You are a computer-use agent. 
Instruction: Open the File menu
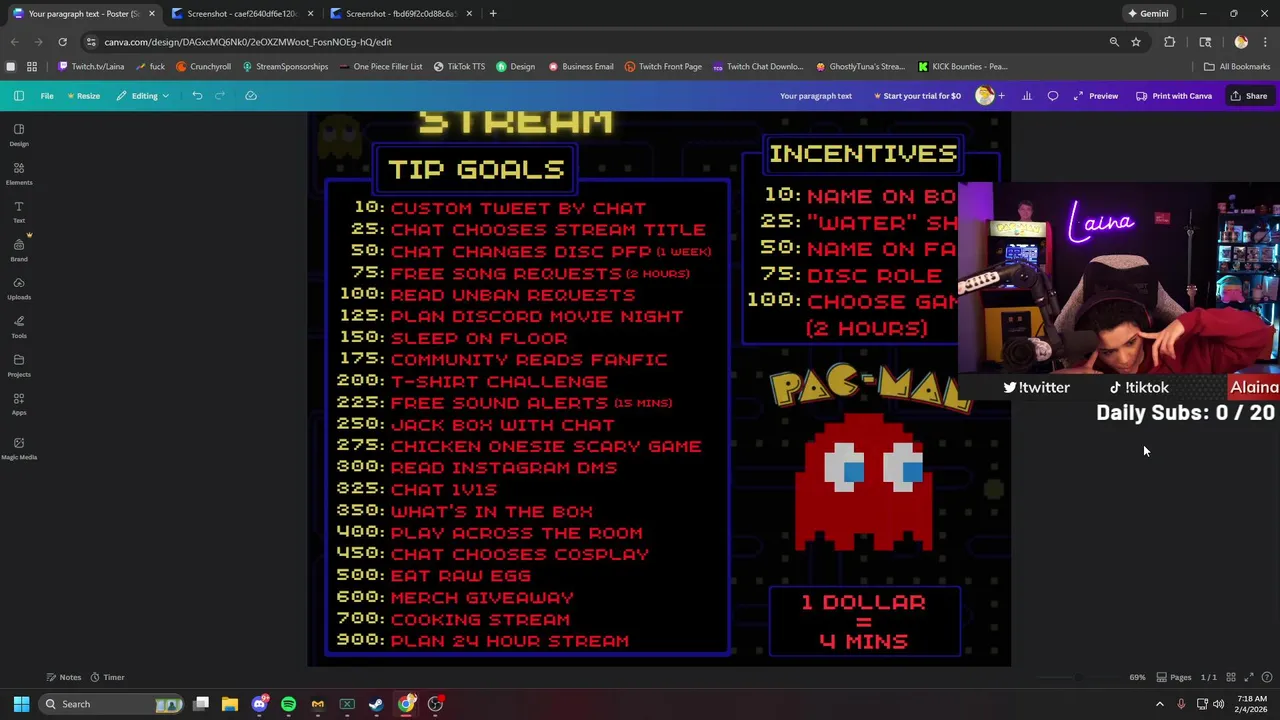point(47,96)
